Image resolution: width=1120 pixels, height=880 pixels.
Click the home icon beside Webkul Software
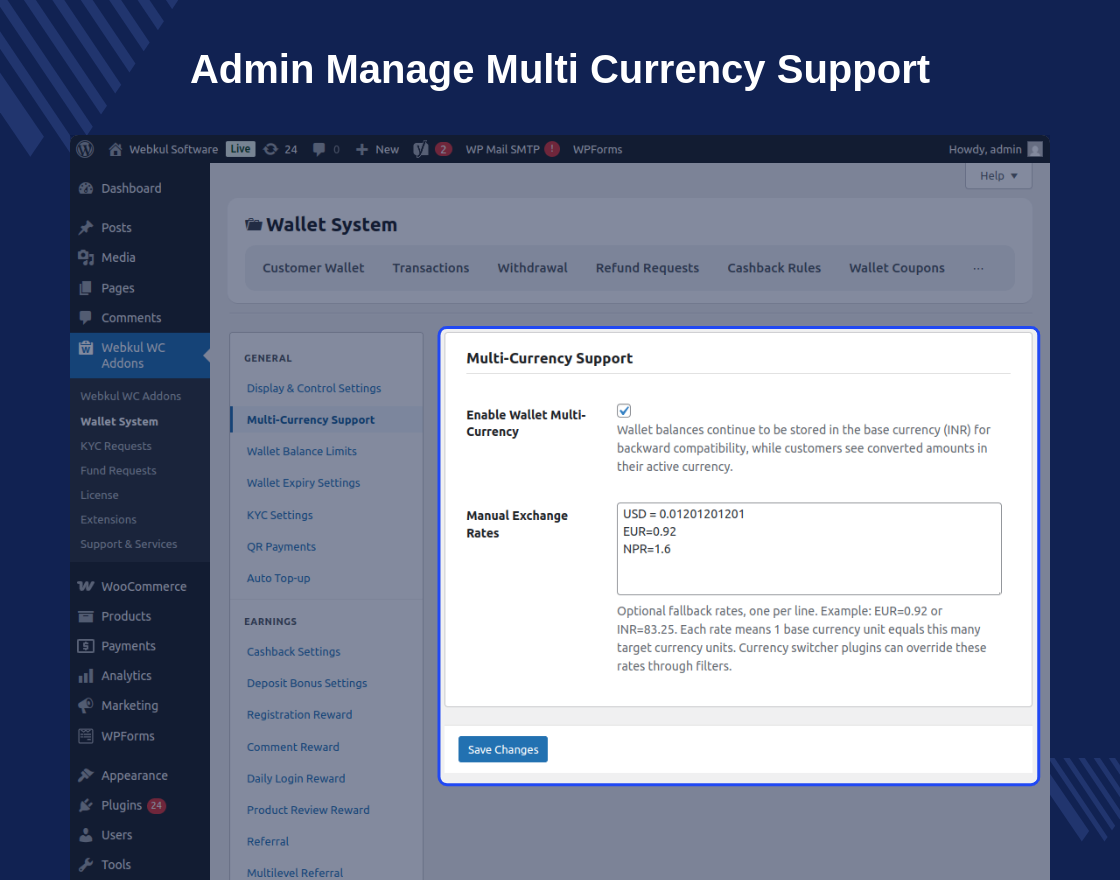115,149
